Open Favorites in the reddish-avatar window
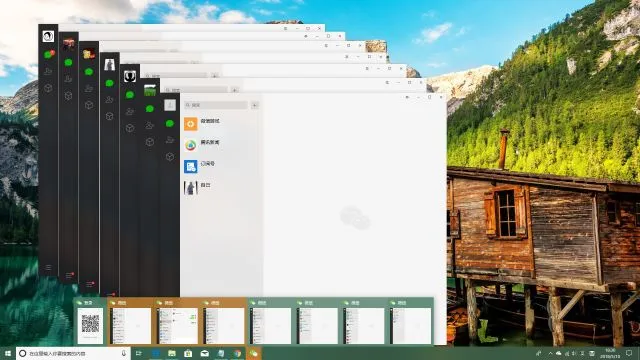640x360 pixels. [69, 96]
